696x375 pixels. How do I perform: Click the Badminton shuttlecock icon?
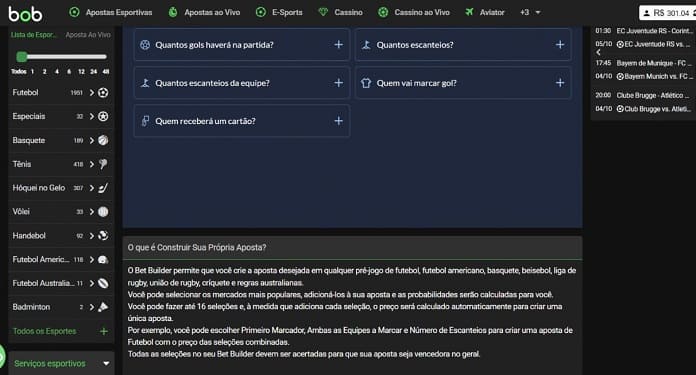[103, 307]
